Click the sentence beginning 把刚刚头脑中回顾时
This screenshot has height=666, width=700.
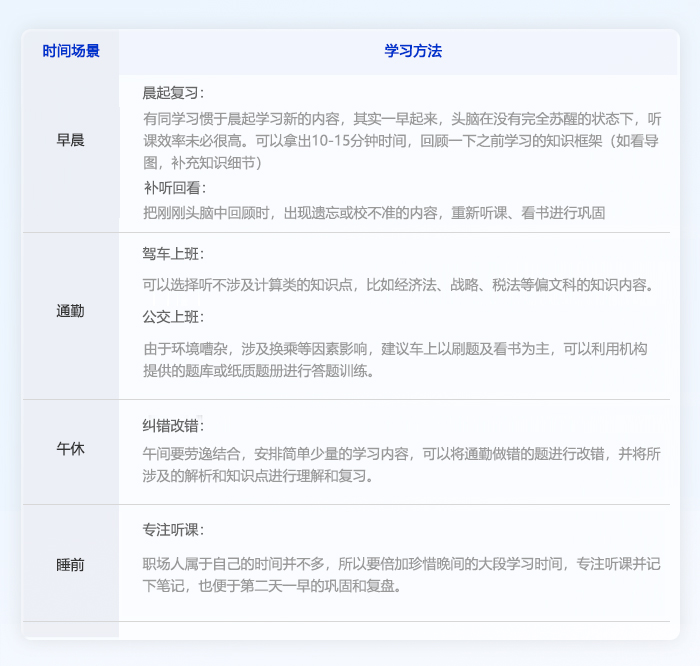click(373, 212)
